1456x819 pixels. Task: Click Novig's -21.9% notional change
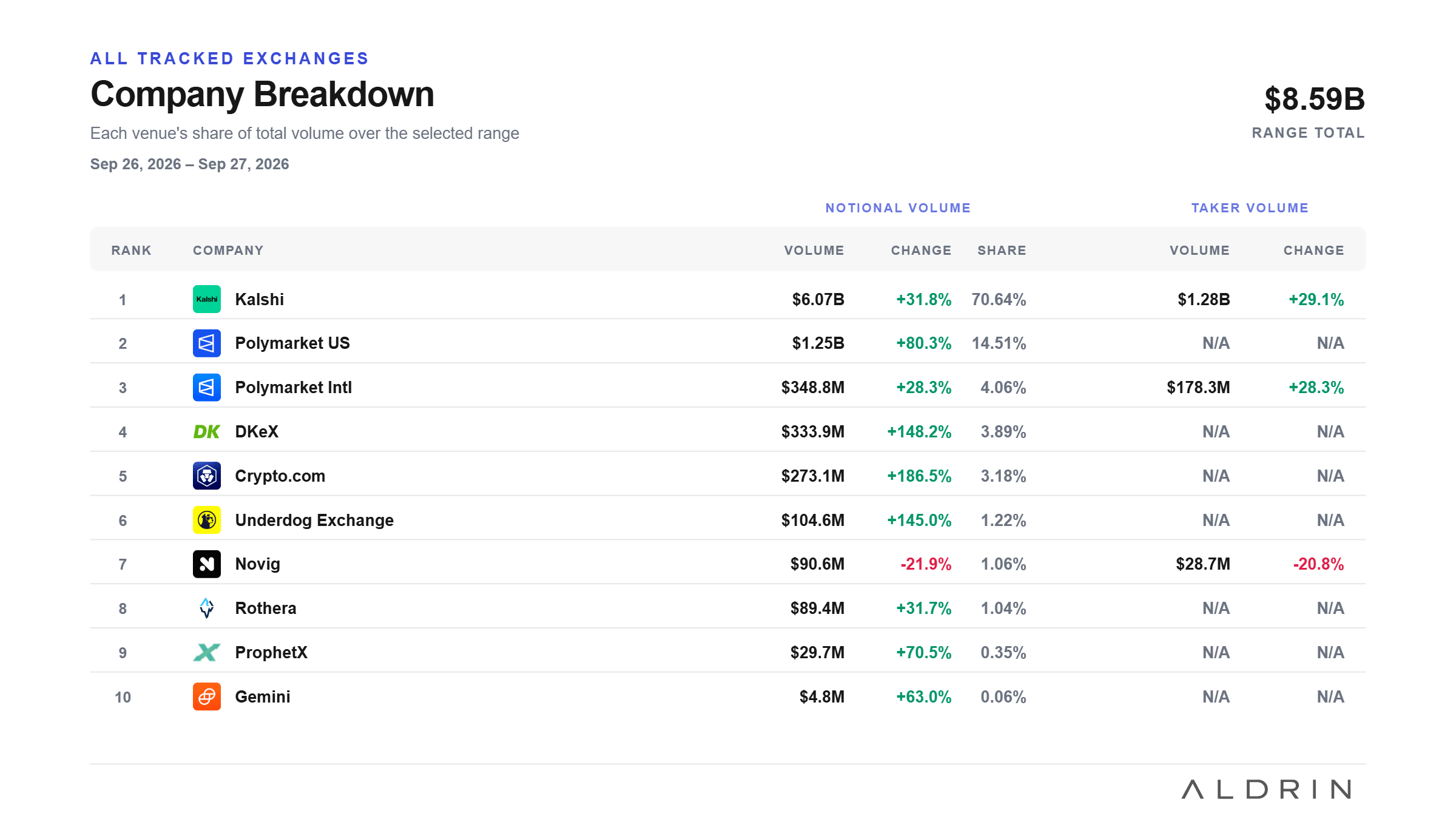click(926, 564)
